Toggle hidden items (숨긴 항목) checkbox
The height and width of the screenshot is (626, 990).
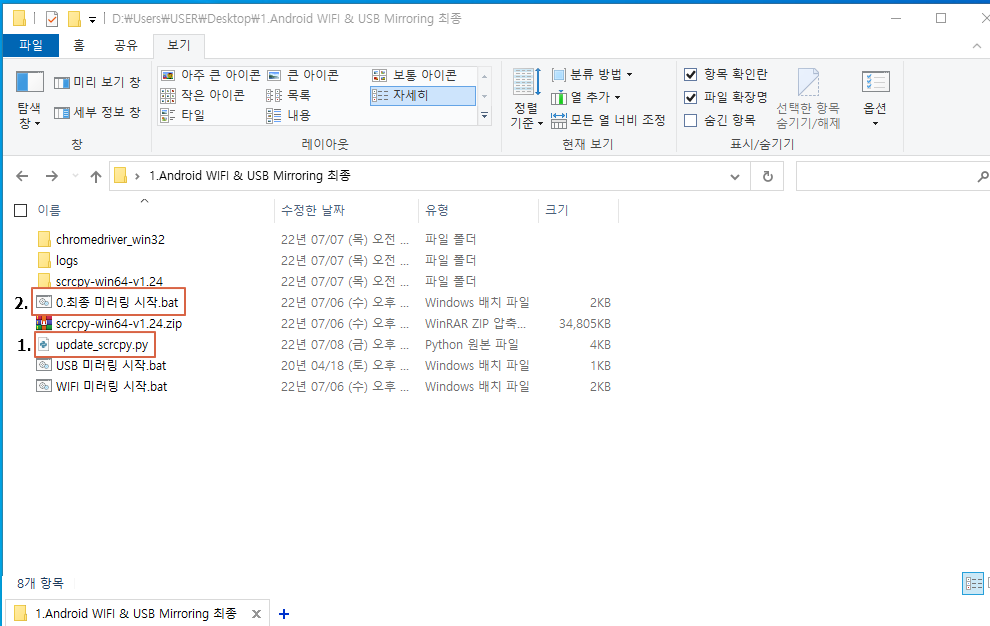691,120
